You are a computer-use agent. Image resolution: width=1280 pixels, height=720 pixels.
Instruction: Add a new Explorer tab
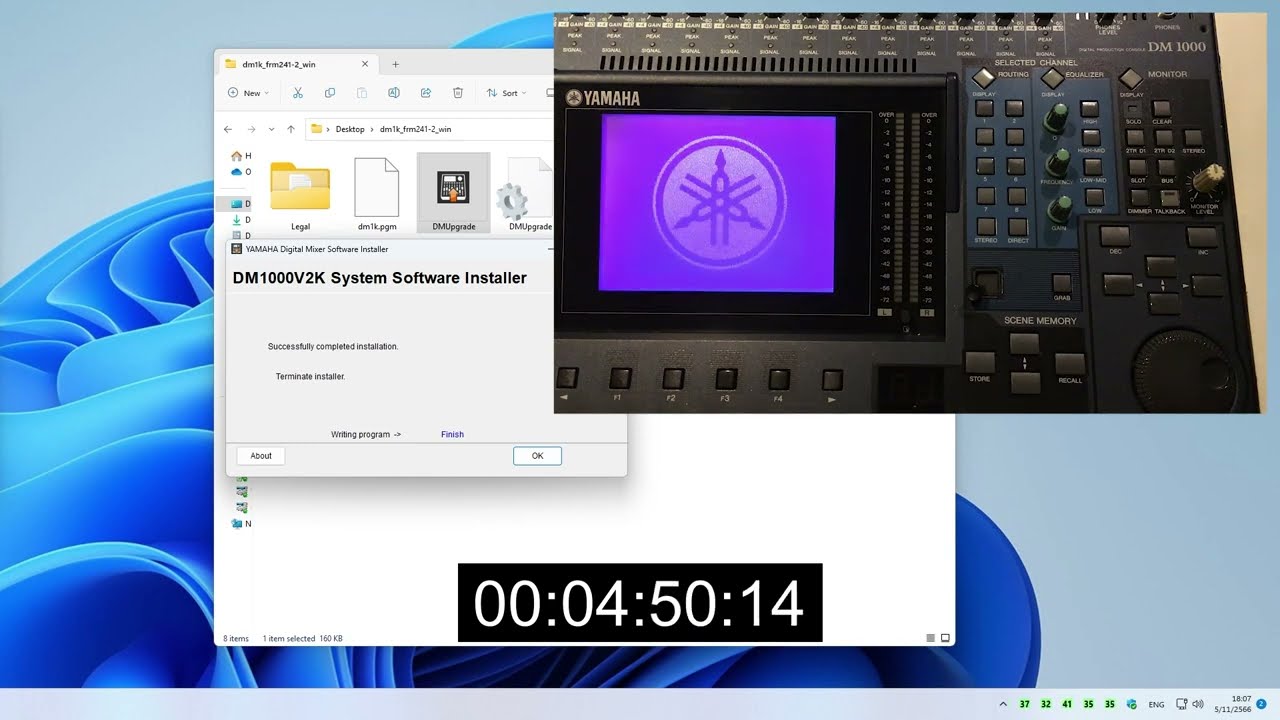coord(395,64)
